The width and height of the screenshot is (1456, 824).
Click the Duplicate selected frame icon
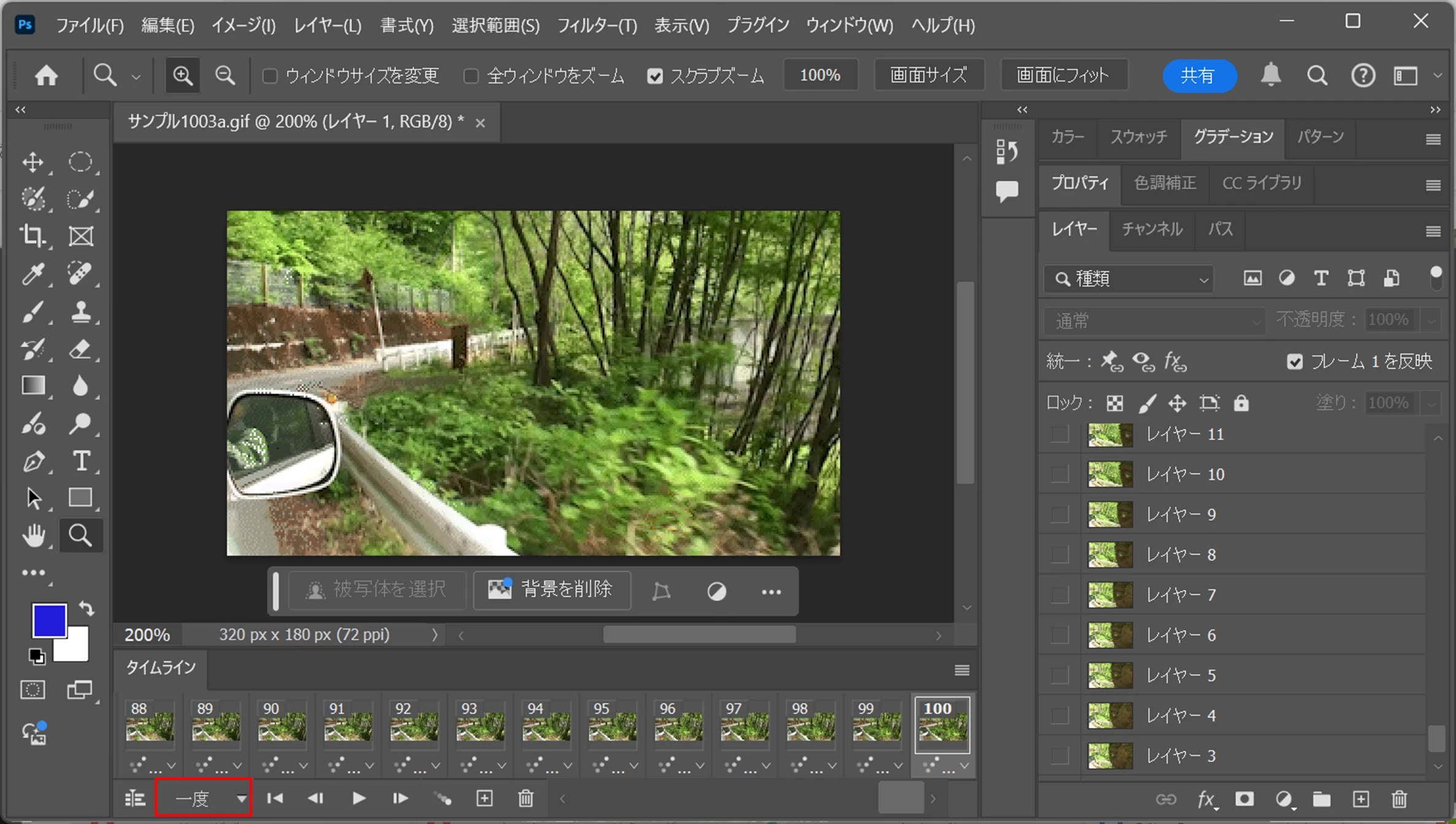coord(485,798)
